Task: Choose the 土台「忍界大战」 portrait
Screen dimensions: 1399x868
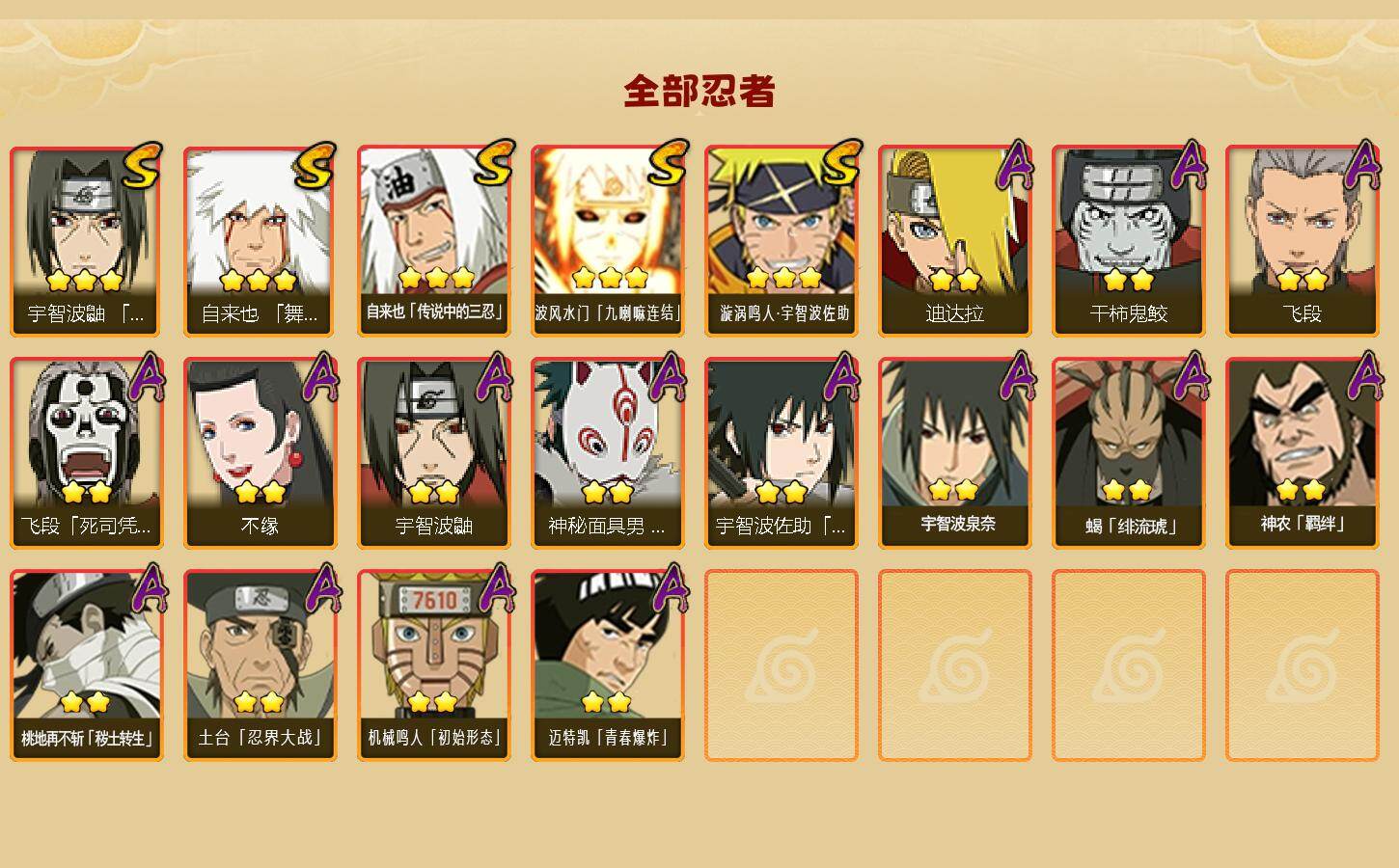Action: point(260,665)
